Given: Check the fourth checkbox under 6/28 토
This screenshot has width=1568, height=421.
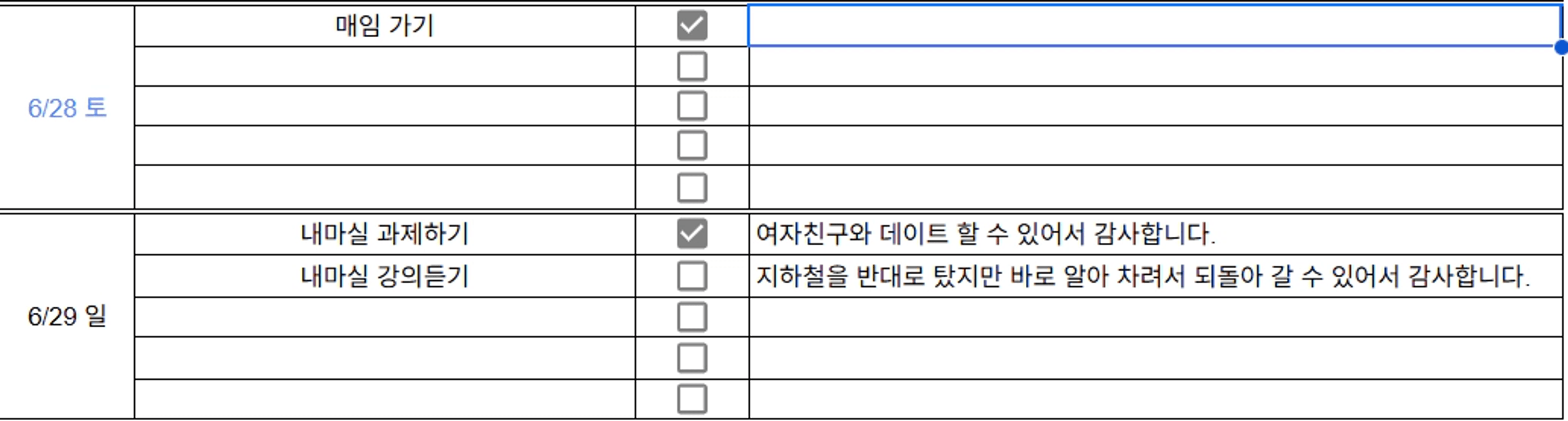Looking at the screenshot, I should [692, 145].
